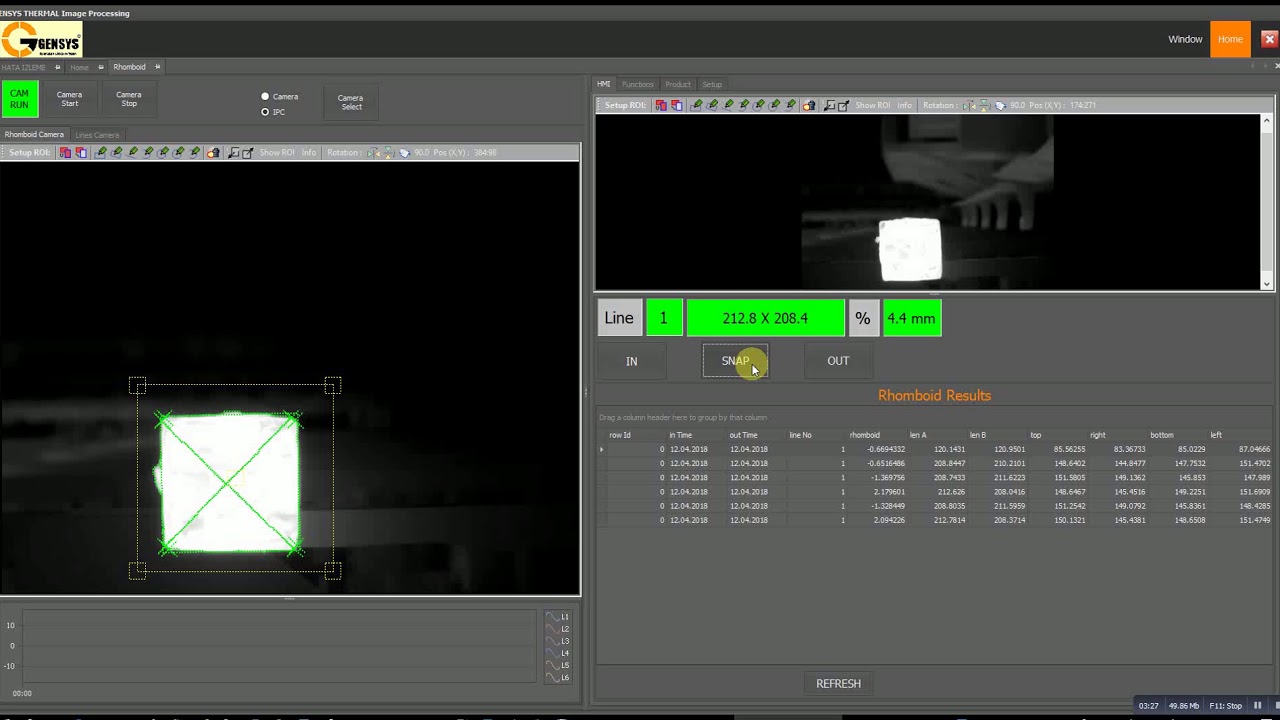
Task: Click the resize-box icon in left camera toolbar
Action: click(x=233, y=152)
